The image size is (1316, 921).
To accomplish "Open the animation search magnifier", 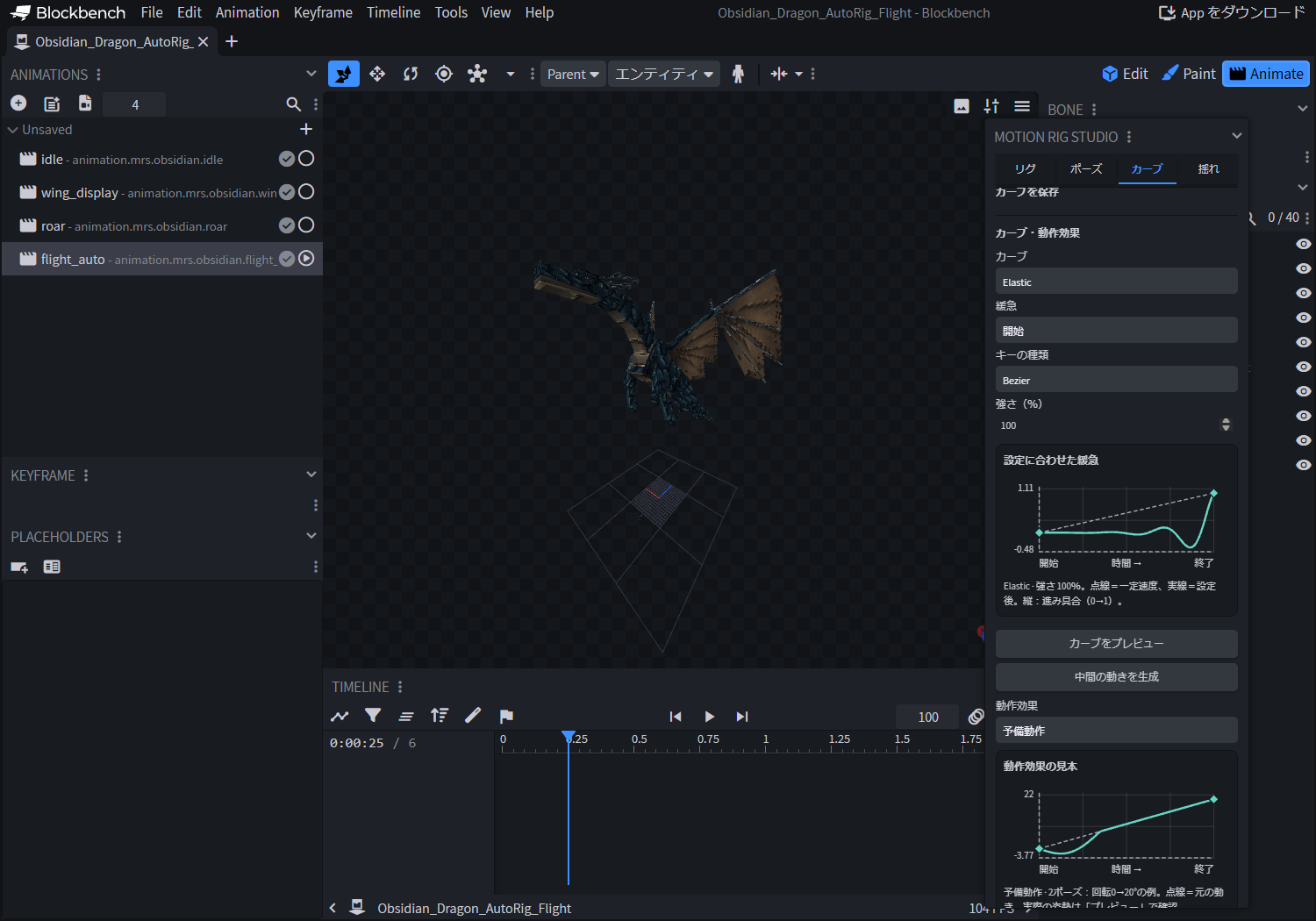I will pos(294,104).
